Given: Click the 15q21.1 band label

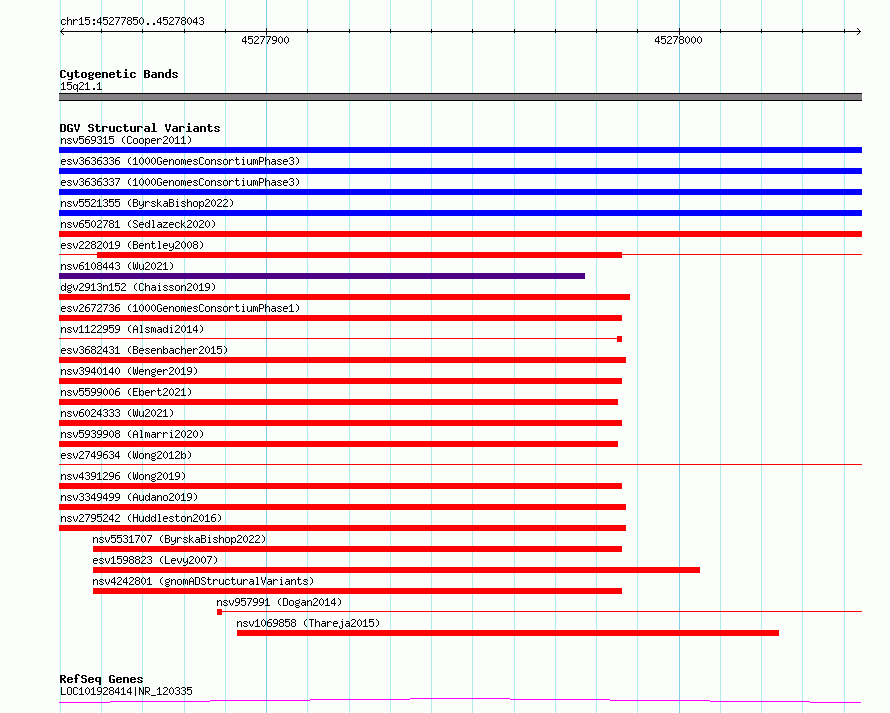Looking at the screenshot, I should pos(81,86).
